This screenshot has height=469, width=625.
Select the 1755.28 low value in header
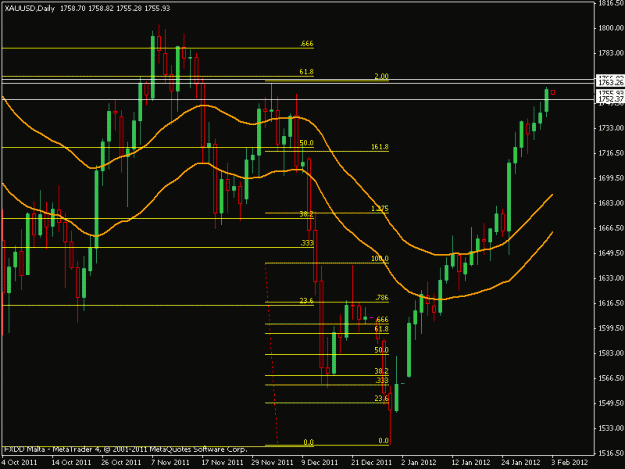[129, 8]
